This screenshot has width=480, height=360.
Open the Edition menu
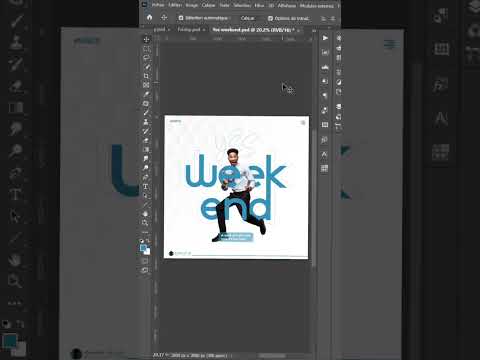pos(175,5)
